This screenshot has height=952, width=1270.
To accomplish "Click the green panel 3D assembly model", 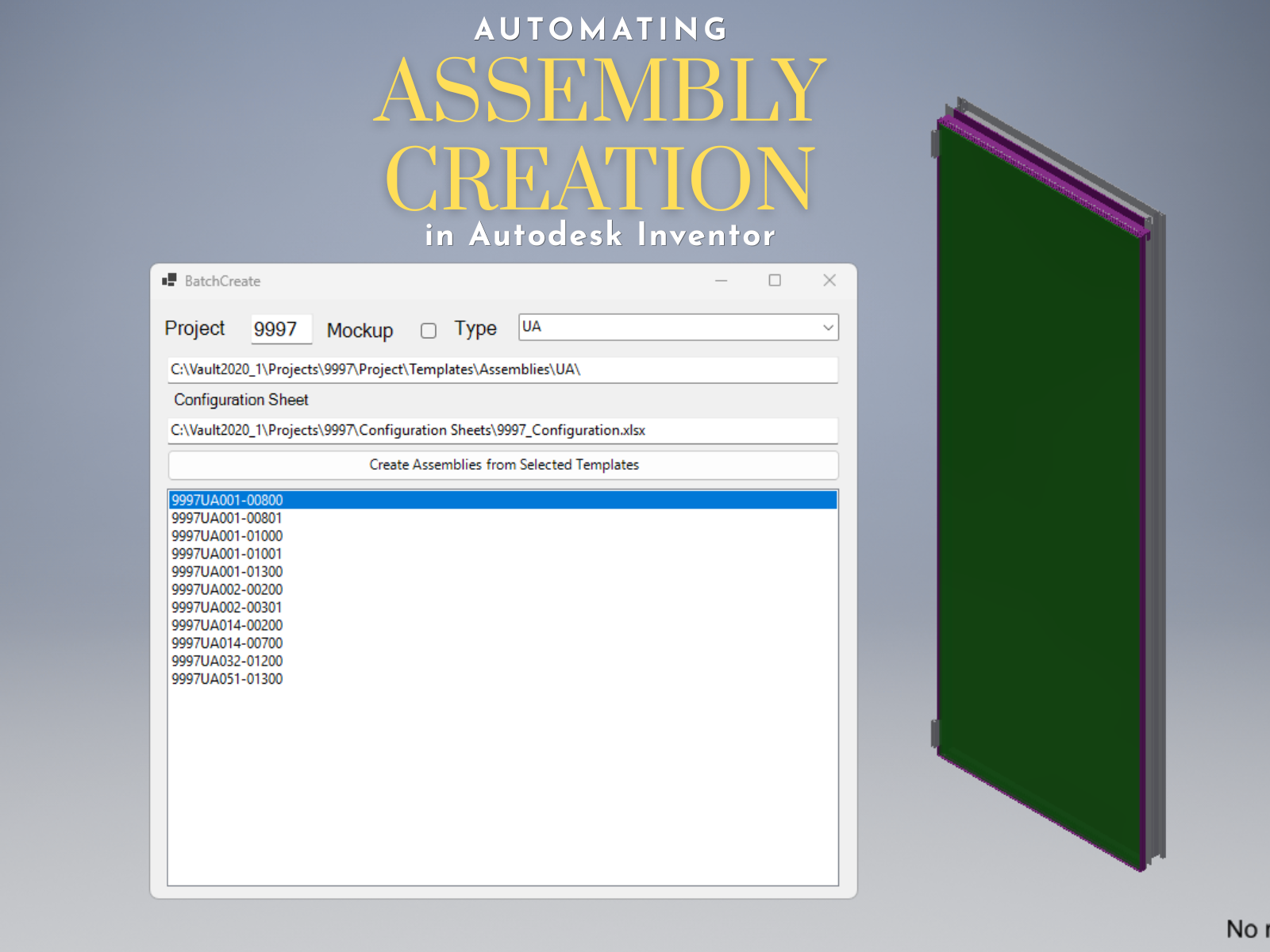I will click(1046, 484).
